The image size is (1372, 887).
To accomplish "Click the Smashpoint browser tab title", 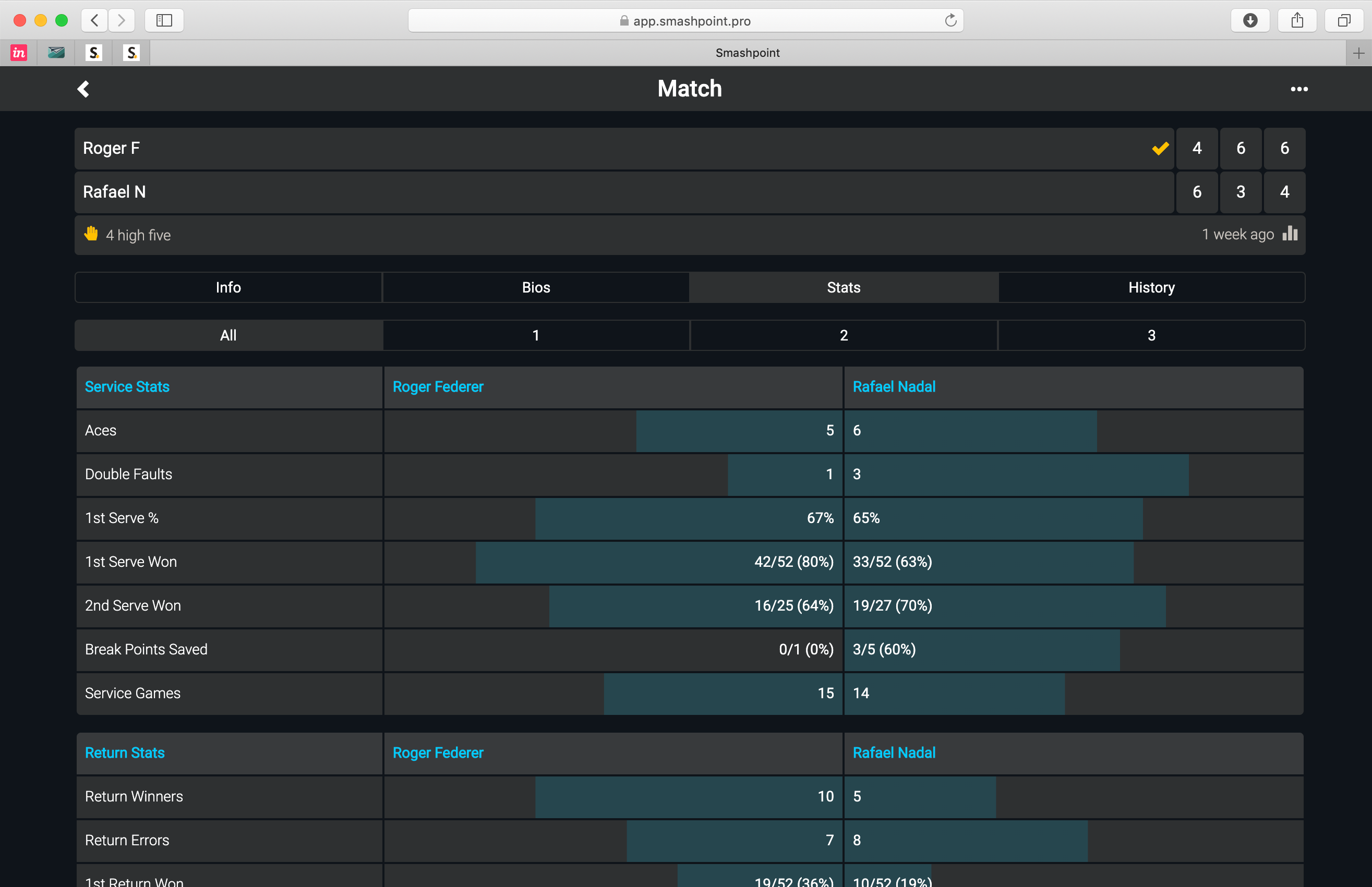I will point(748,53).
